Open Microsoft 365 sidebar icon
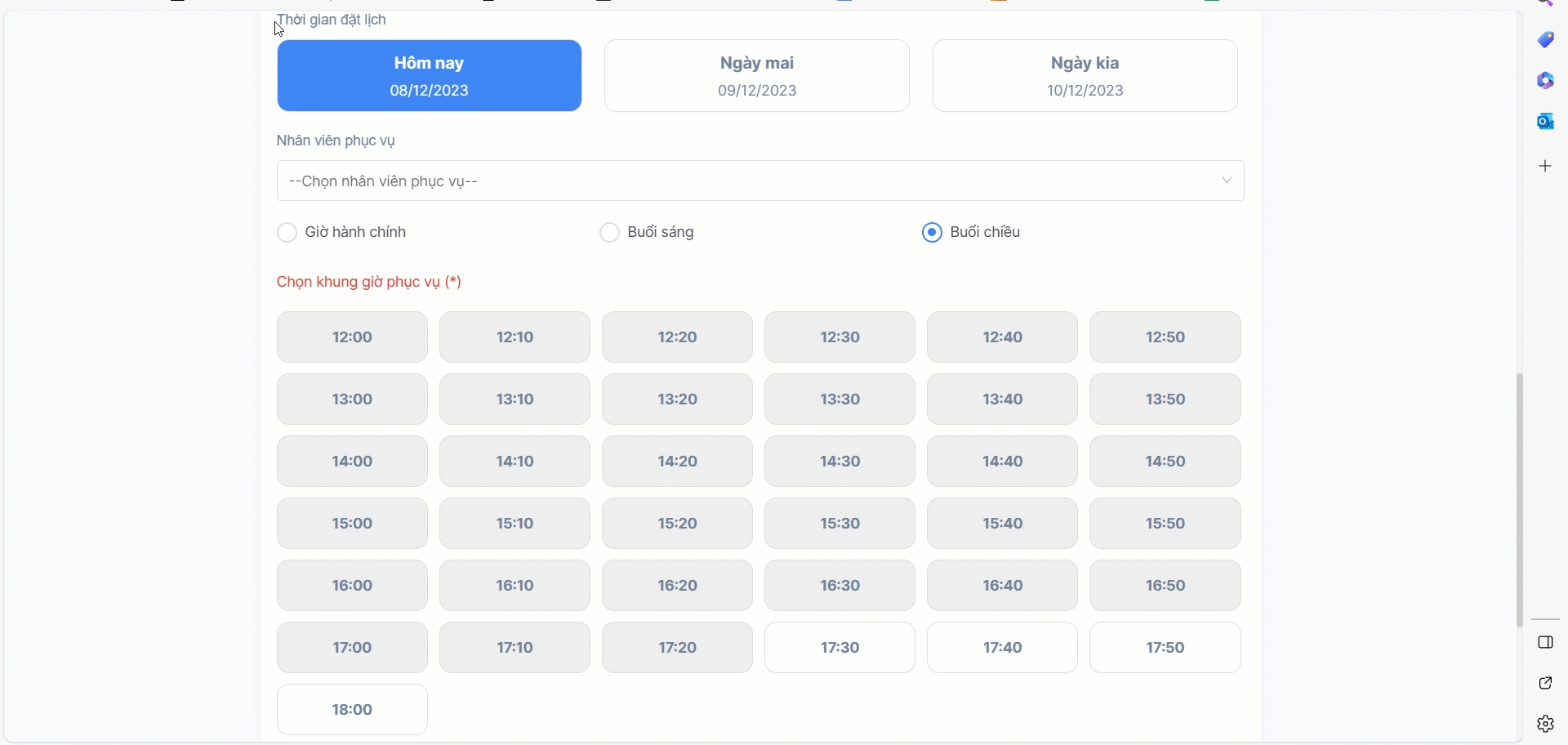This screenshot has width=1568, height=745. [x=1546, y=81]
